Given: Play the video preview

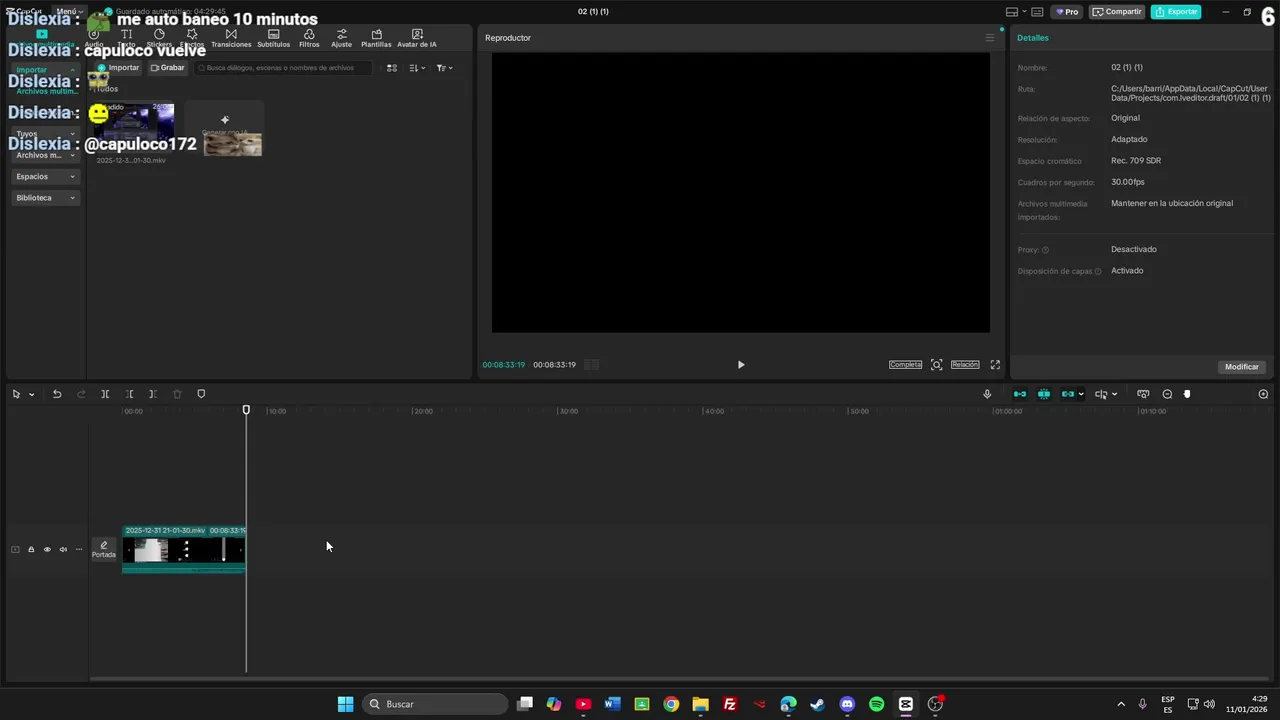Looking at the screenshot, I should click(741, 365).
